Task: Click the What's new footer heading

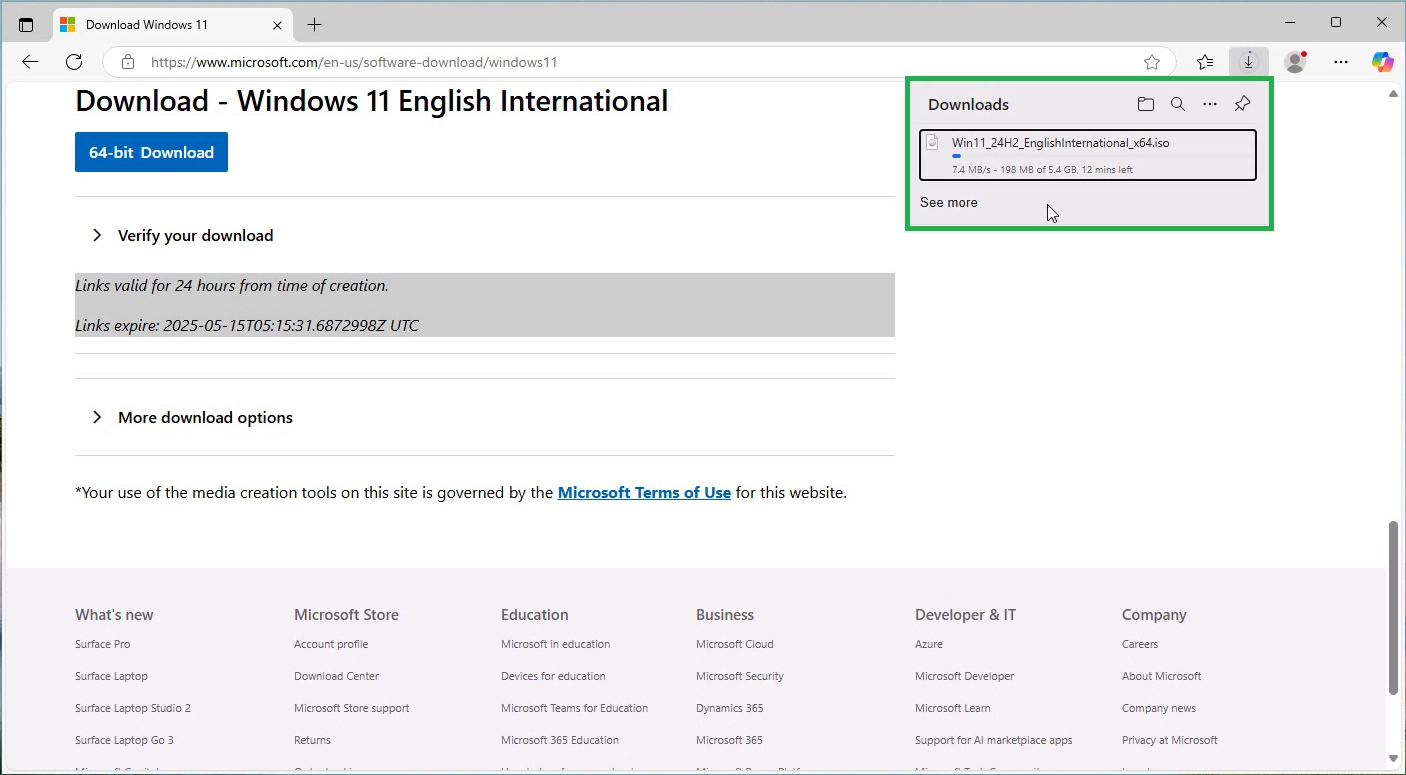Action: (x=114, y=615)
